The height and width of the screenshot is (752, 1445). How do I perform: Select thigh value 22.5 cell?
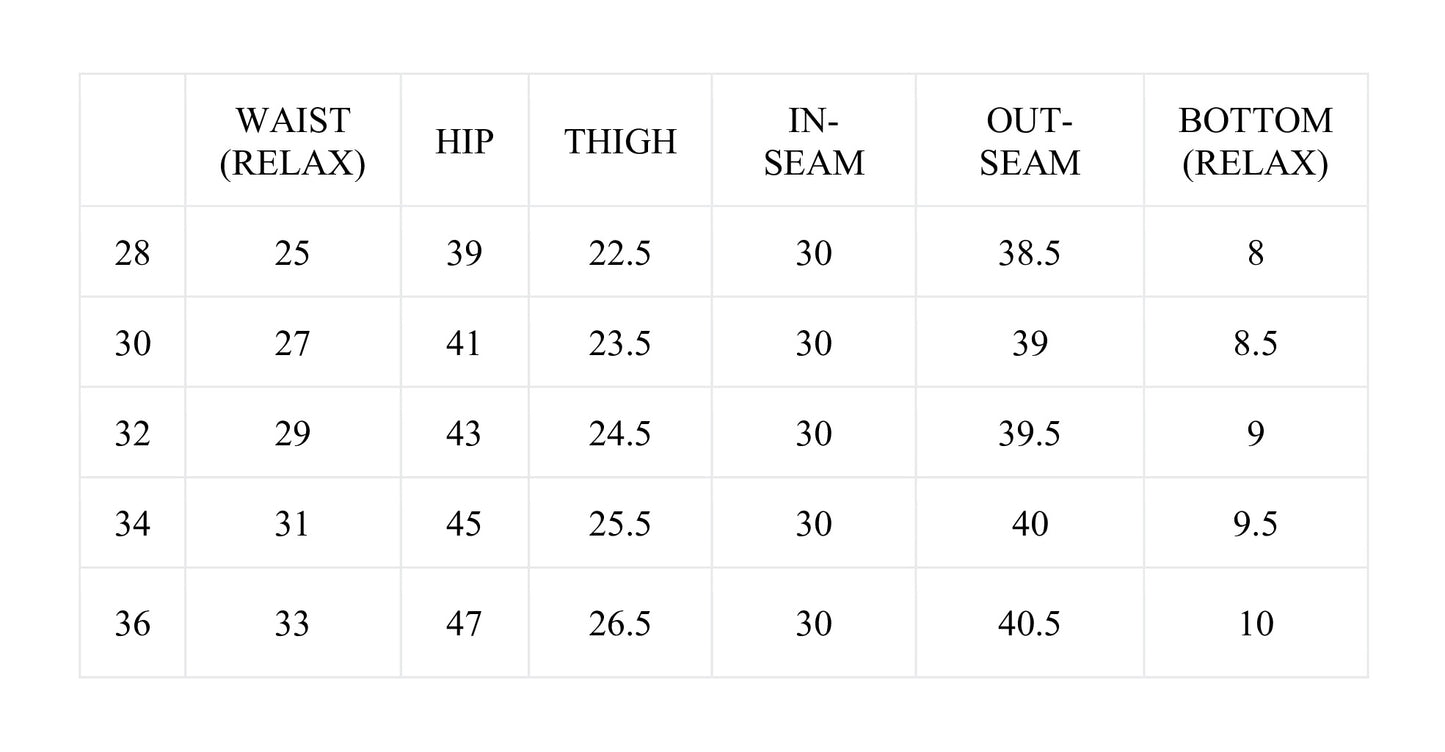(620, 253)
